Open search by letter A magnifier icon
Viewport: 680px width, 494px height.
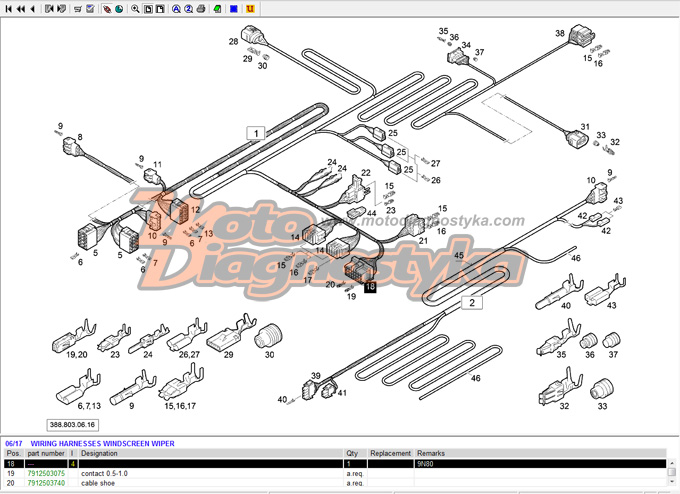pyautogui.click(x=176, y=9)
